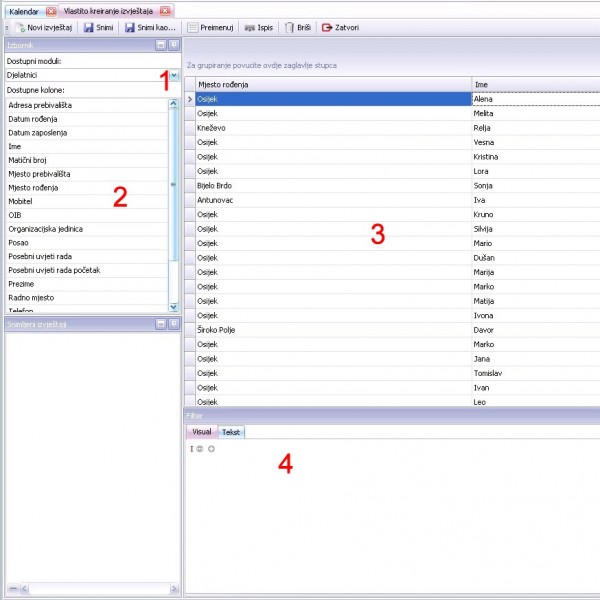Add a filter condition with plus icon
This screenshot has height=600, width=600.
click(211, 449)
